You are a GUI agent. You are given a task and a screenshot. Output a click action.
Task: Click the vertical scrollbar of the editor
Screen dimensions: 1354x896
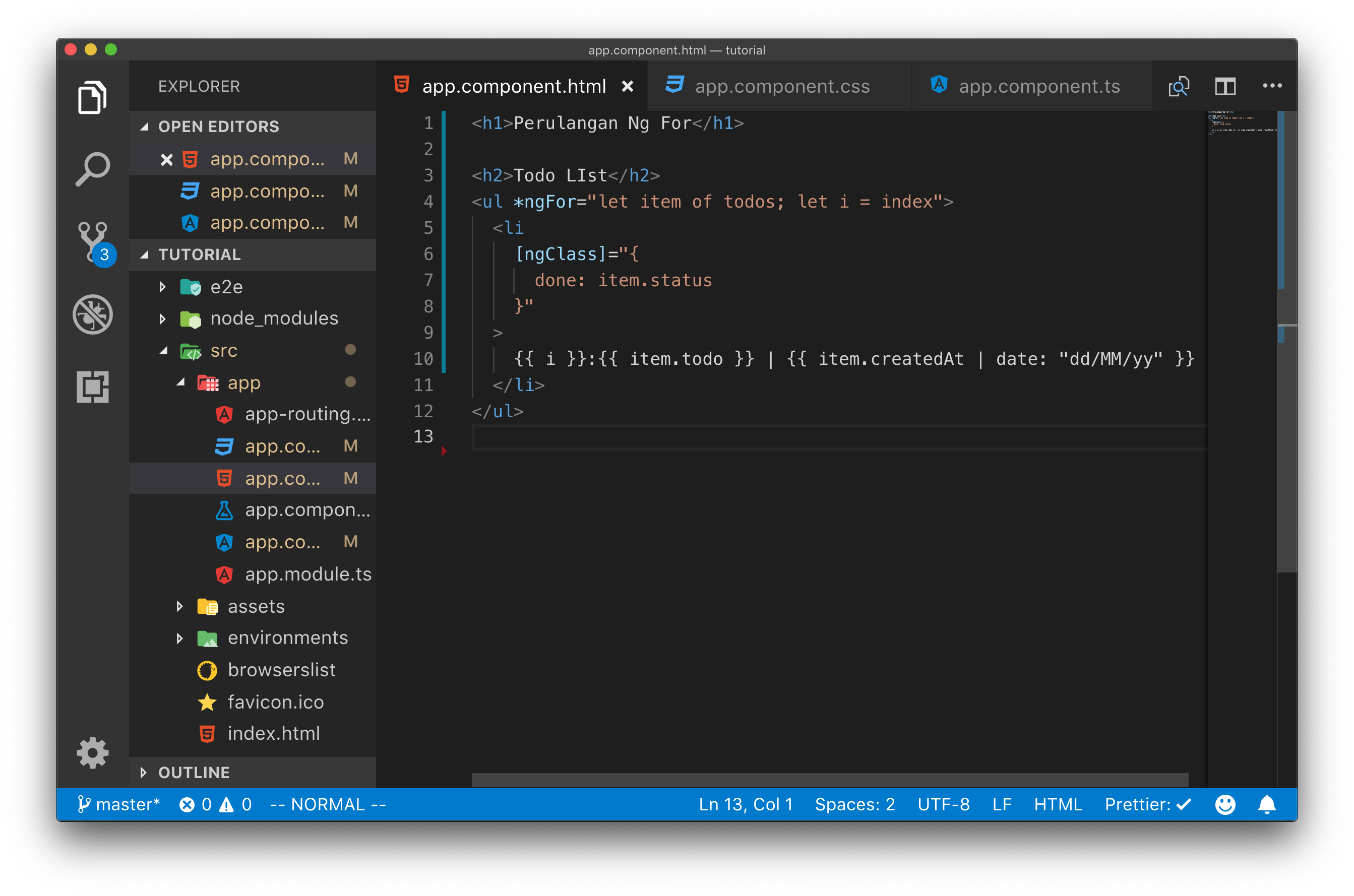click(x=1286, y=343)
